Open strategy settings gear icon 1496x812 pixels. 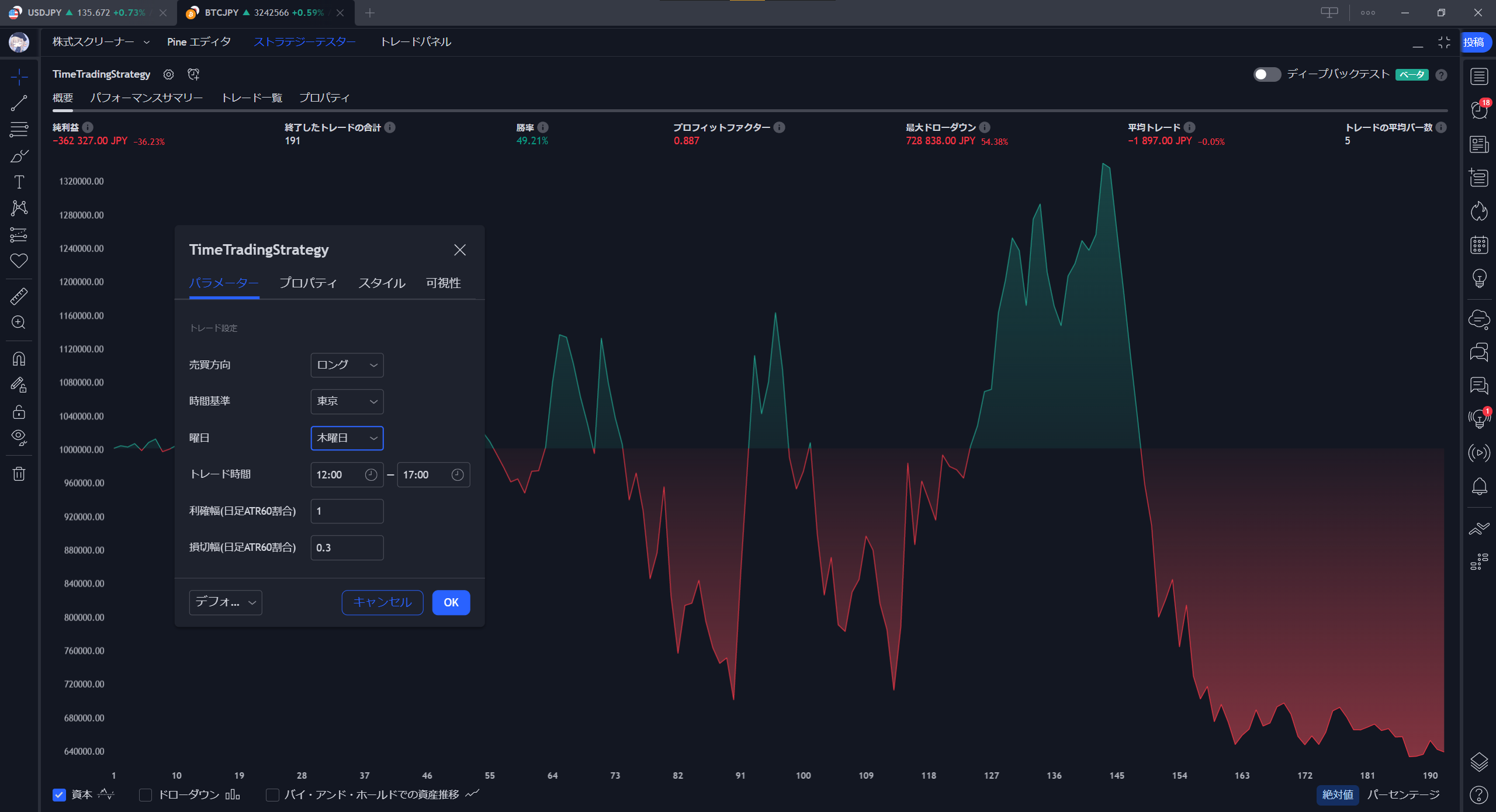click(x=168, y=74)
